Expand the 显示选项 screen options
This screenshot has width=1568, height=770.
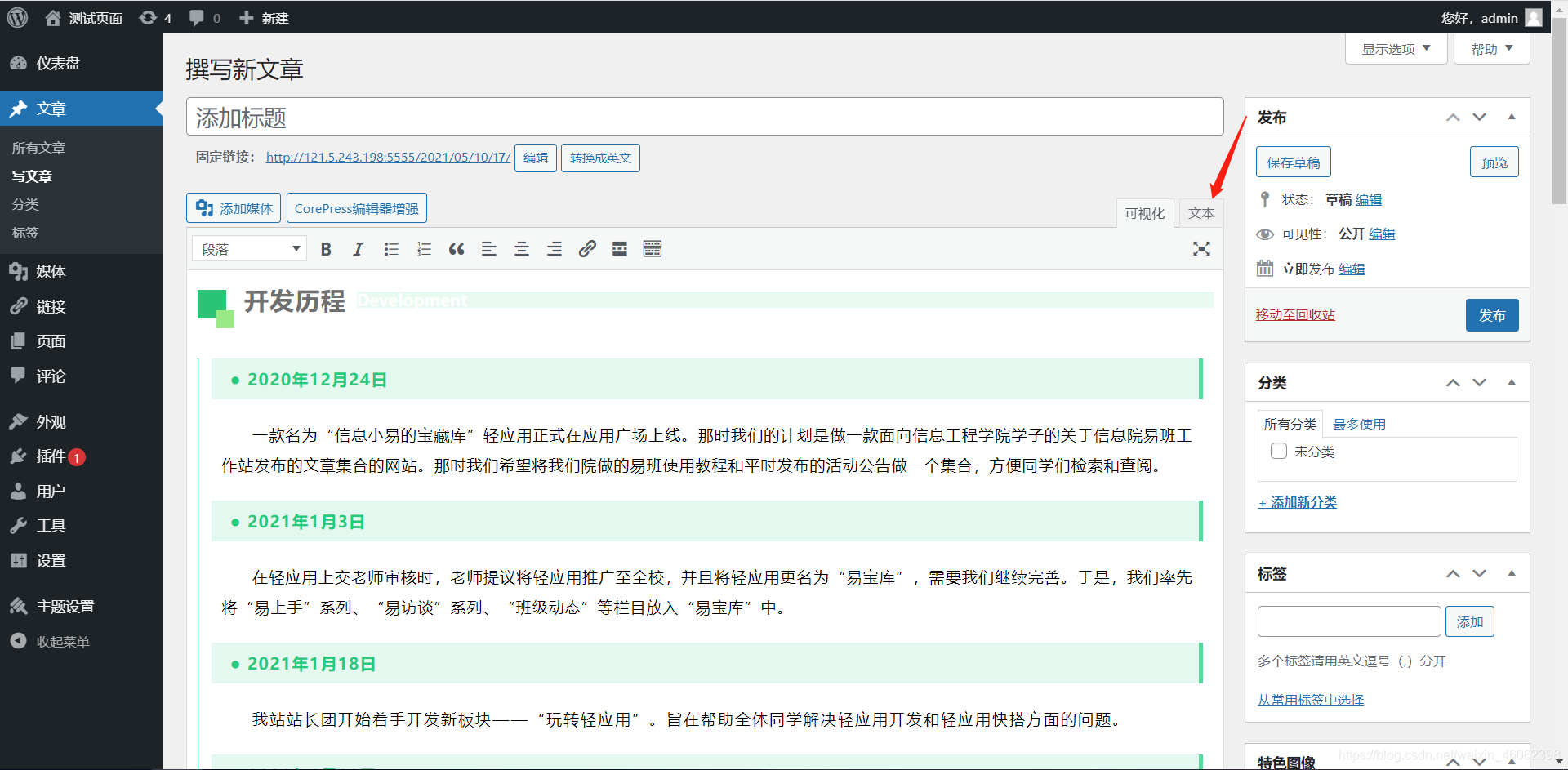(1396, 49)
